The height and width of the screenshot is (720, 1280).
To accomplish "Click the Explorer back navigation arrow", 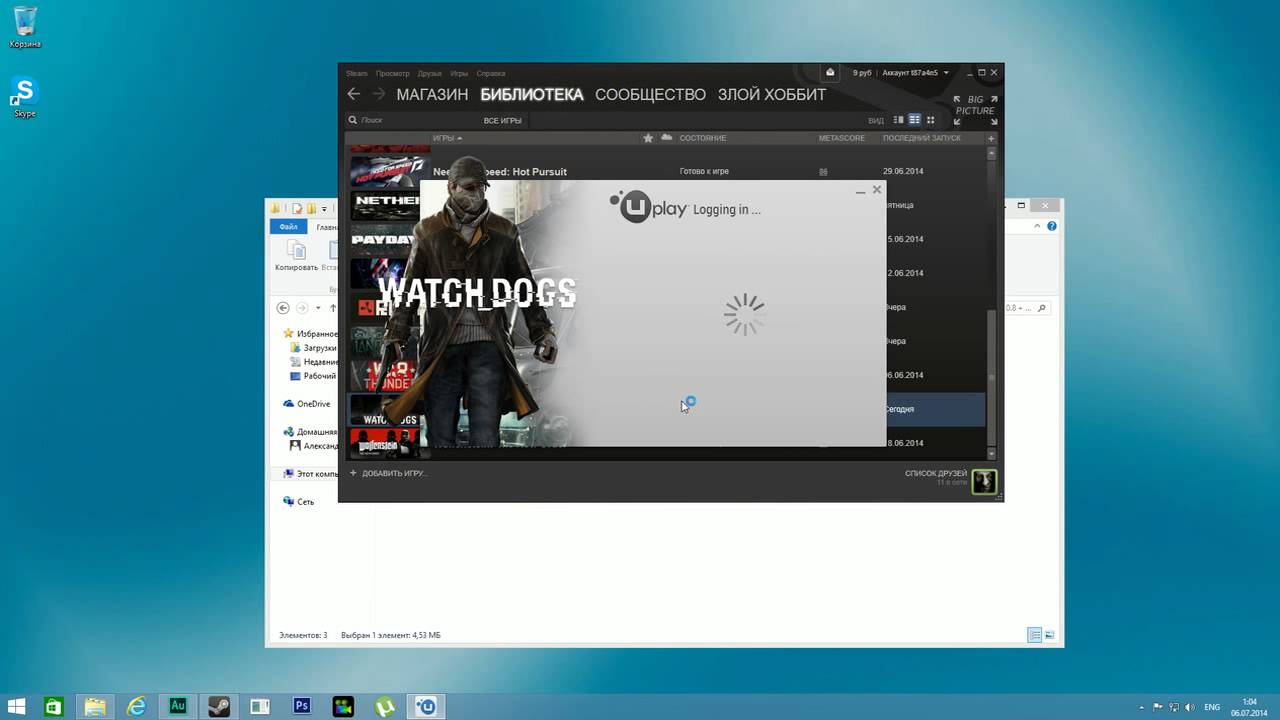I will click(x=283, y=308).
